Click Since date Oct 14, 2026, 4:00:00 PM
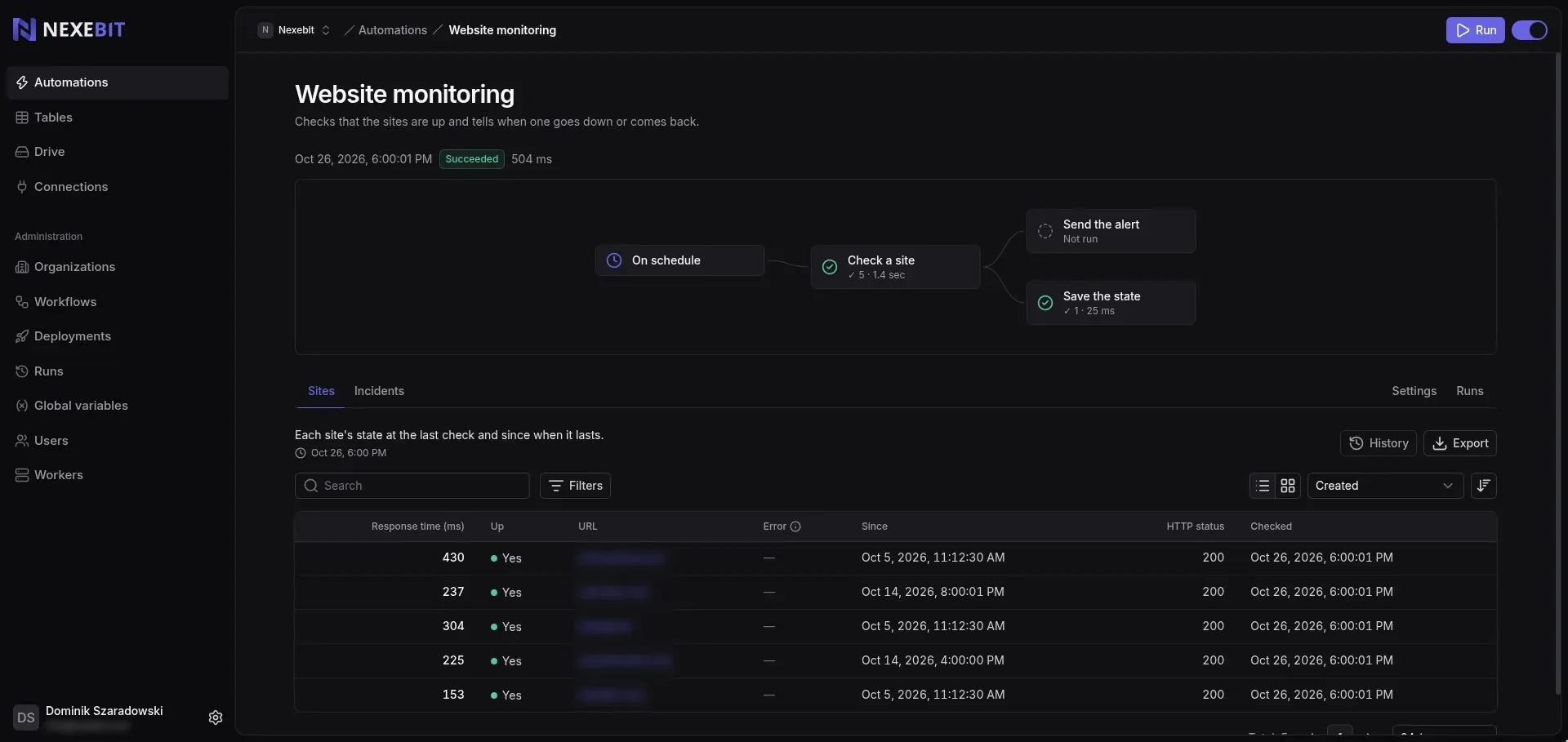The height and width of the screenshot is (742, 1568). [933, 660]
